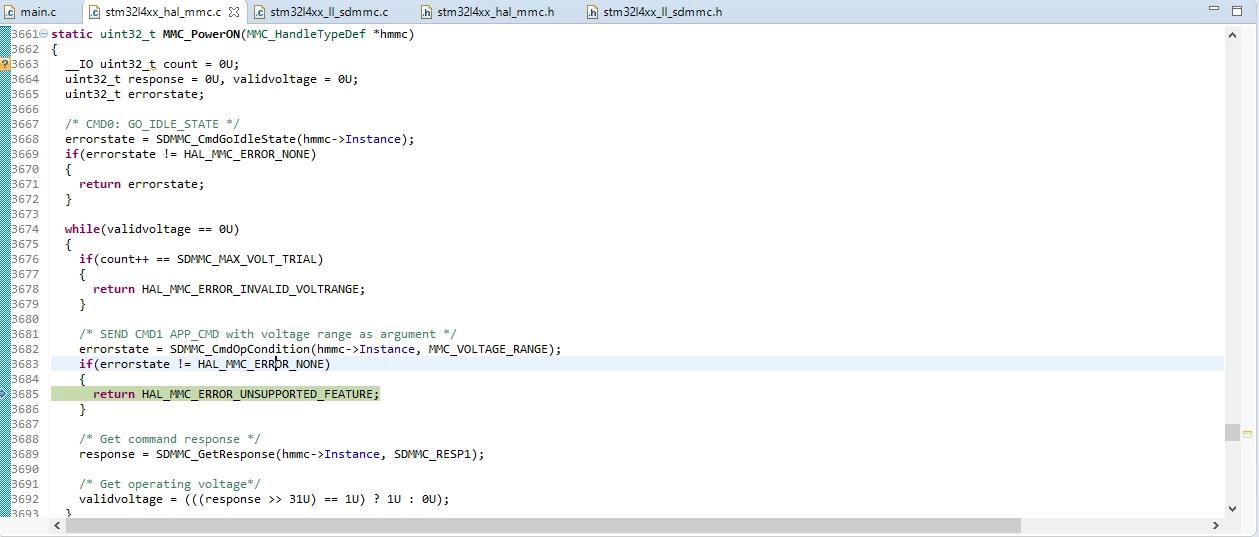Click line number 3661 in the ruler
This screenshot has height=537, width=1259.
(x=24, y=34)
